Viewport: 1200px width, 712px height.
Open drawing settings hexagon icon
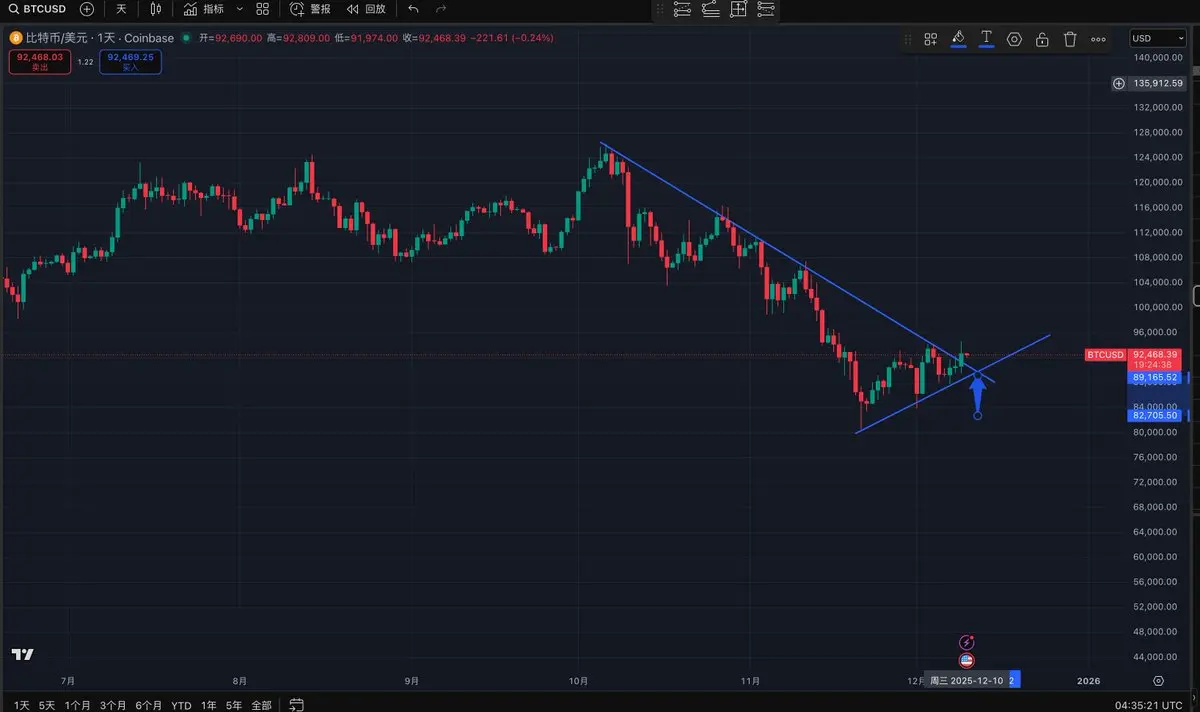coord(1014,39)
